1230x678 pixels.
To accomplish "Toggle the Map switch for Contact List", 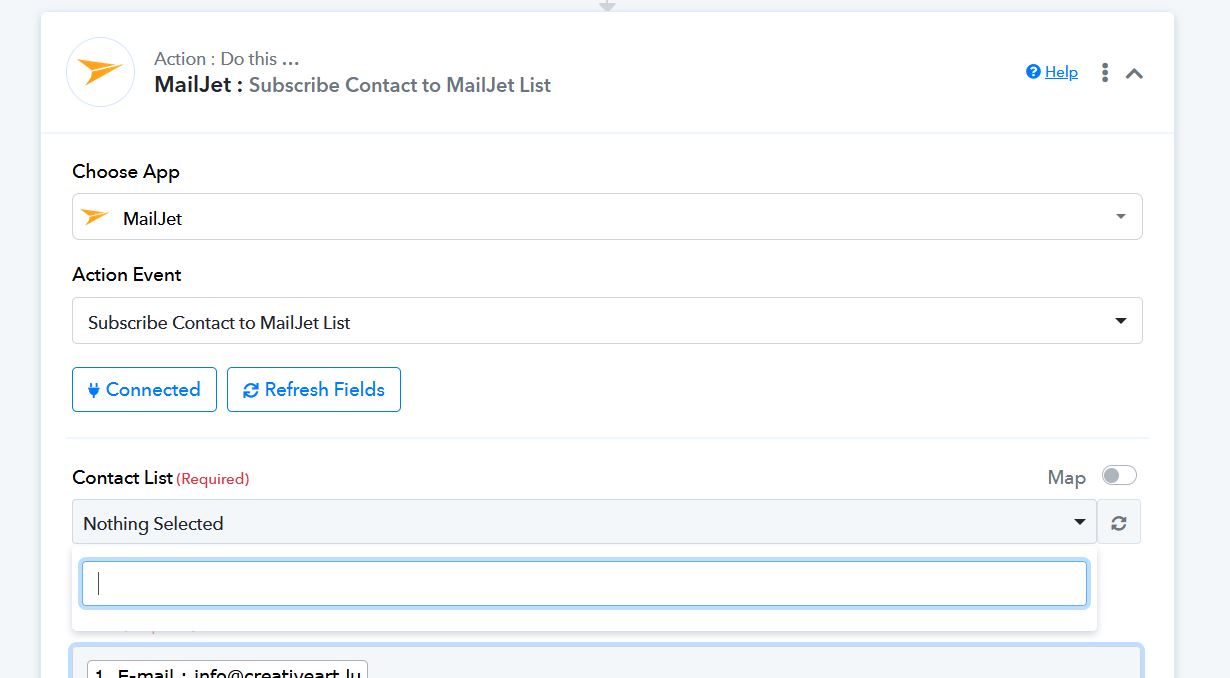I will click(1119, 476).
